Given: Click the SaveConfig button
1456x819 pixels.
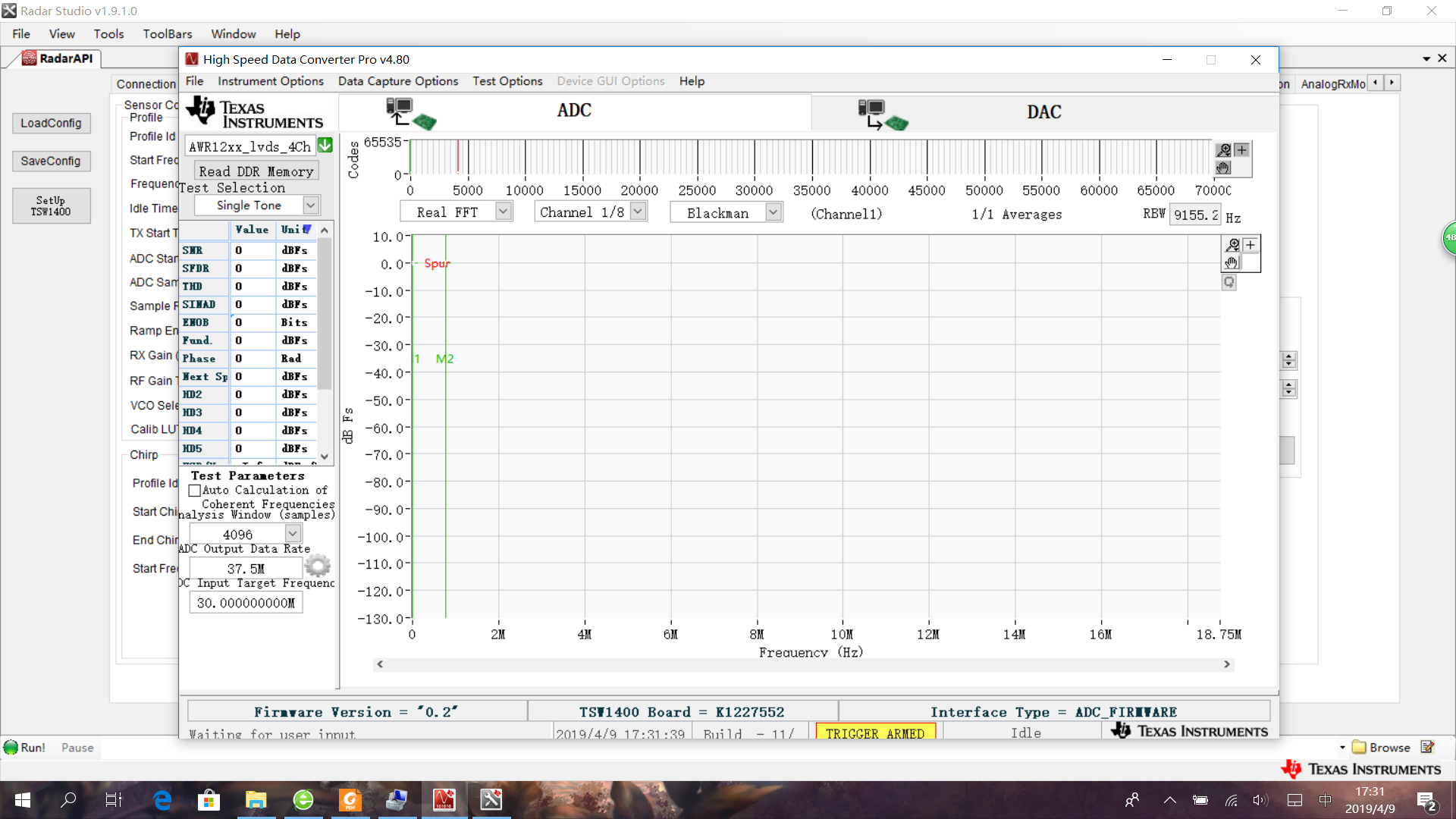Looking at the screenshot, I should pyautogui.click(x=51, y=161).
